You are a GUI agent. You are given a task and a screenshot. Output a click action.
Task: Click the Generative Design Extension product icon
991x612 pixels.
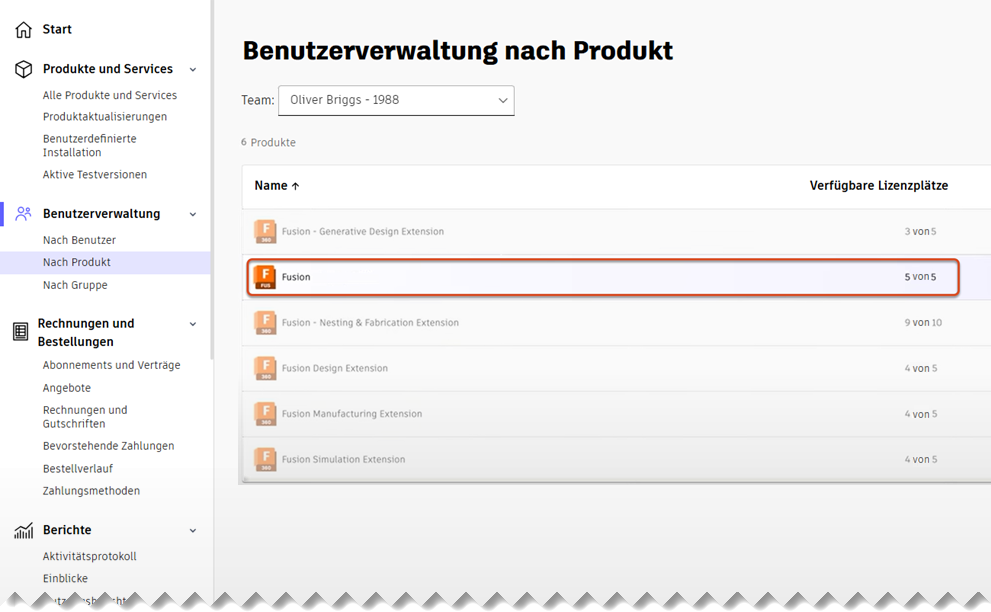tap(265, 231)
